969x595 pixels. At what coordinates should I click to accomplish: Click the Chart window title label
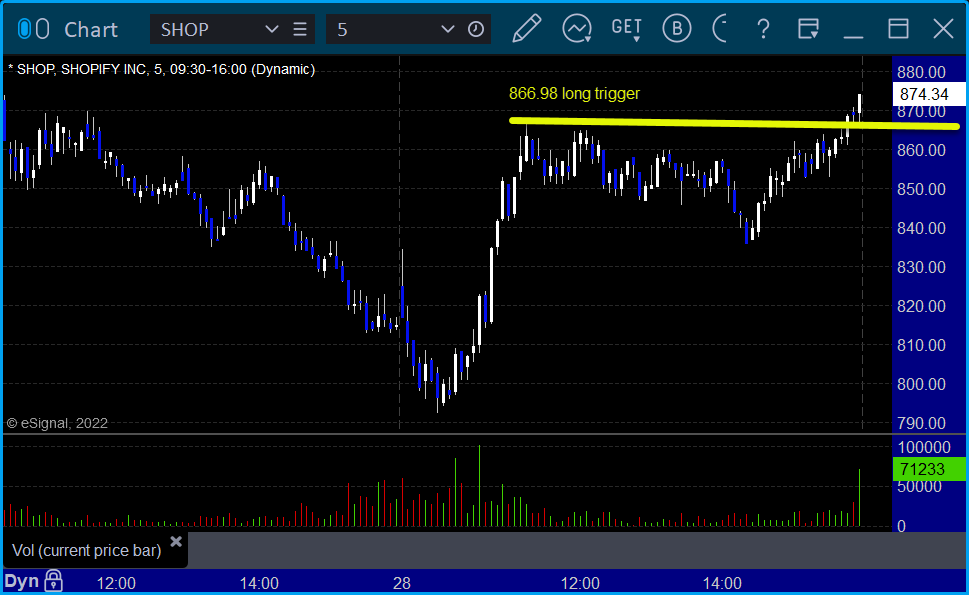coord(91,30)
